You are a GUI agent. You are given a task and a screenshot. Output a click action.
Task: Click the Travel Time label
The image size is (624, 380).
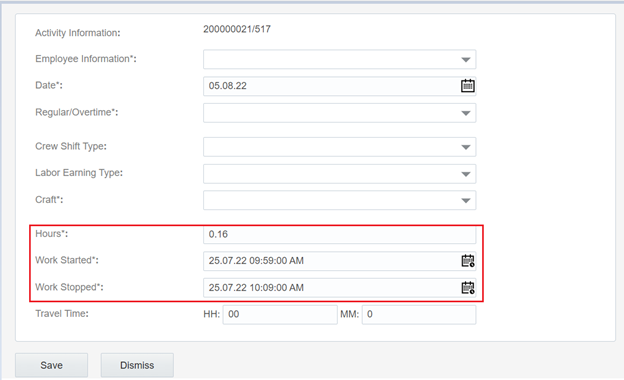point(62,314)
